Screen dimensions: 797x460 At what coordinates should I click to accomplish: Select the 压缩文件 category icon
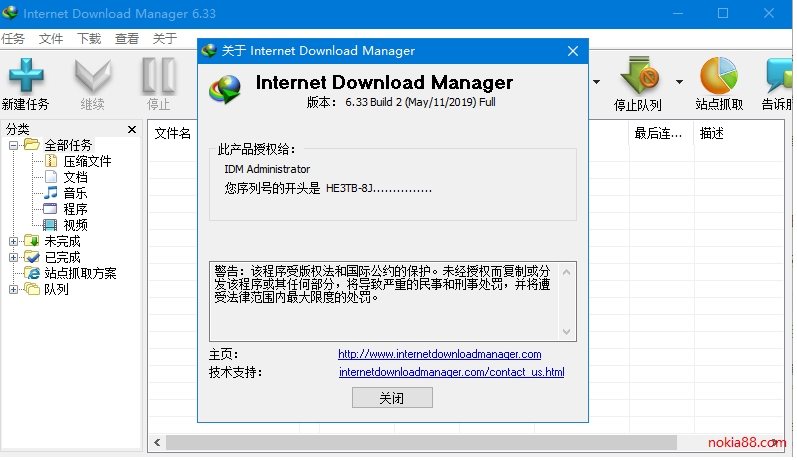tap(51, 161)
